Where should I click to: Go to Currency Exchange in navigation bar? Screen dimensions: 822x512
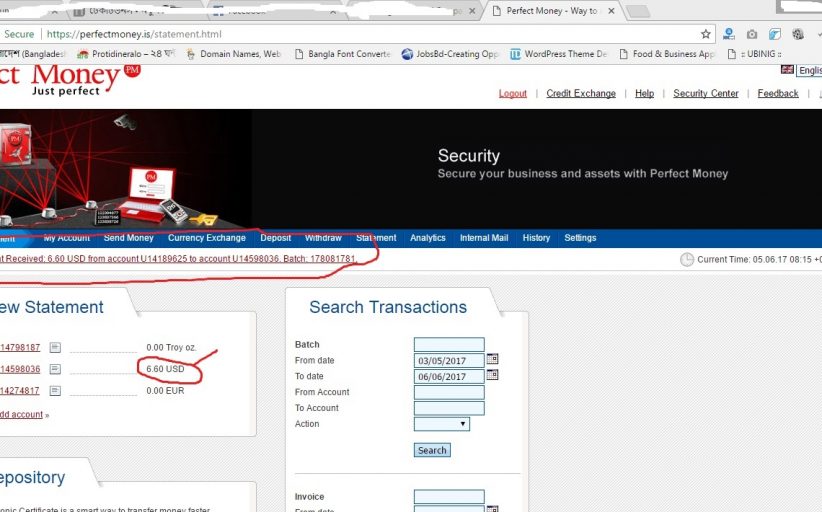206,238
